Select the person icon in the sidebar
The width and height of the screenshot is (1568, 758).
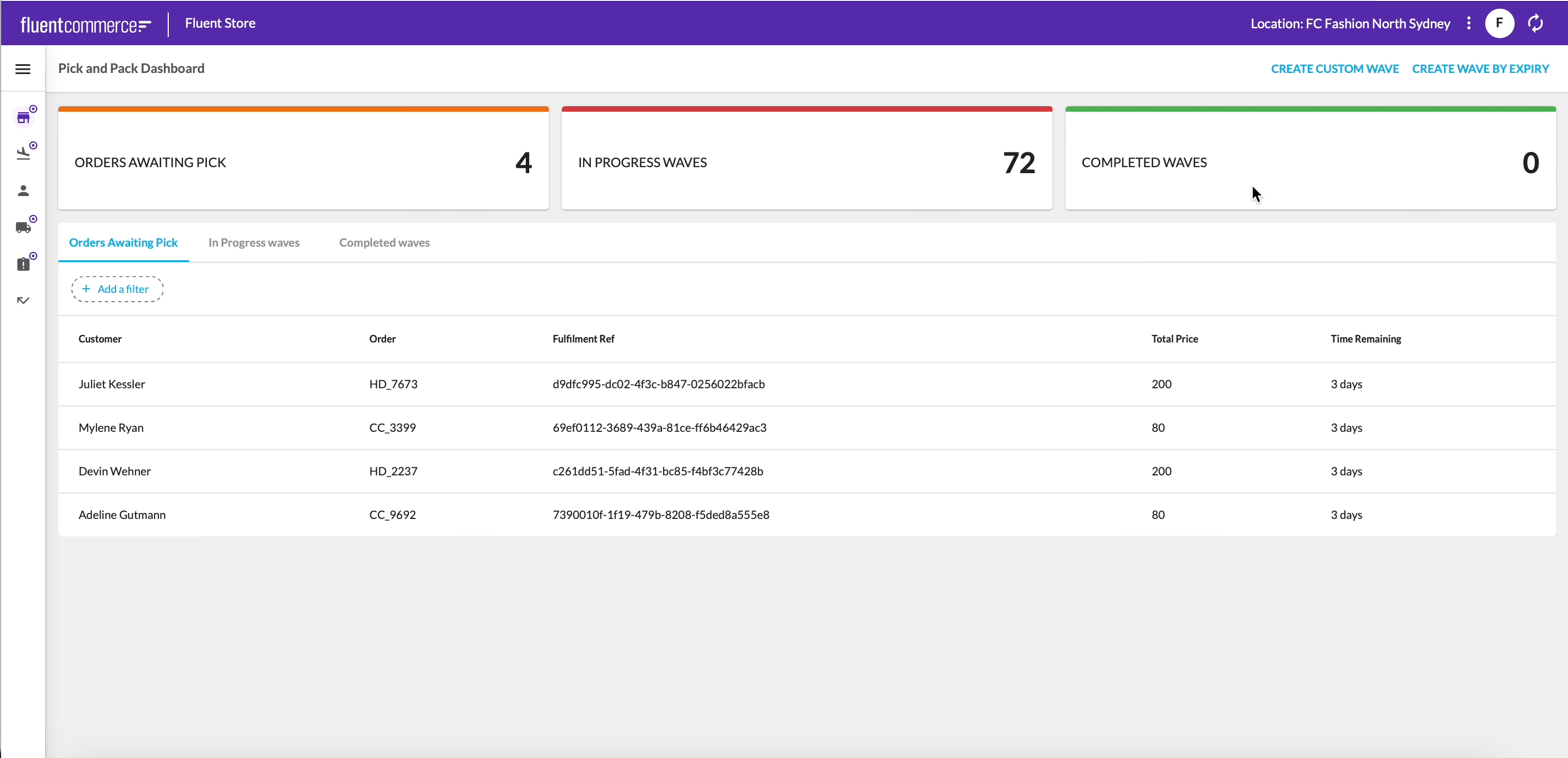click(x=23, y=191)
